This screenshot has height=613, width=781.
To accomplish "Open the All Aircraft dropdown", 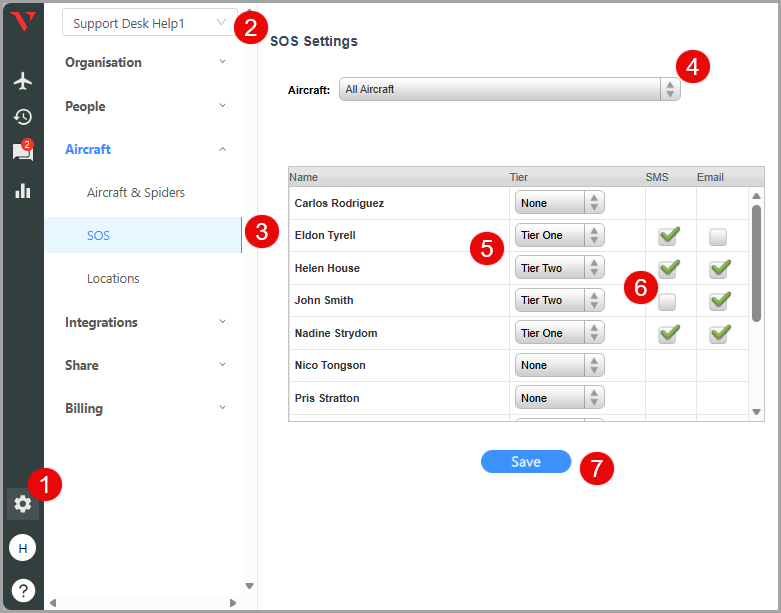I will 509,90.
